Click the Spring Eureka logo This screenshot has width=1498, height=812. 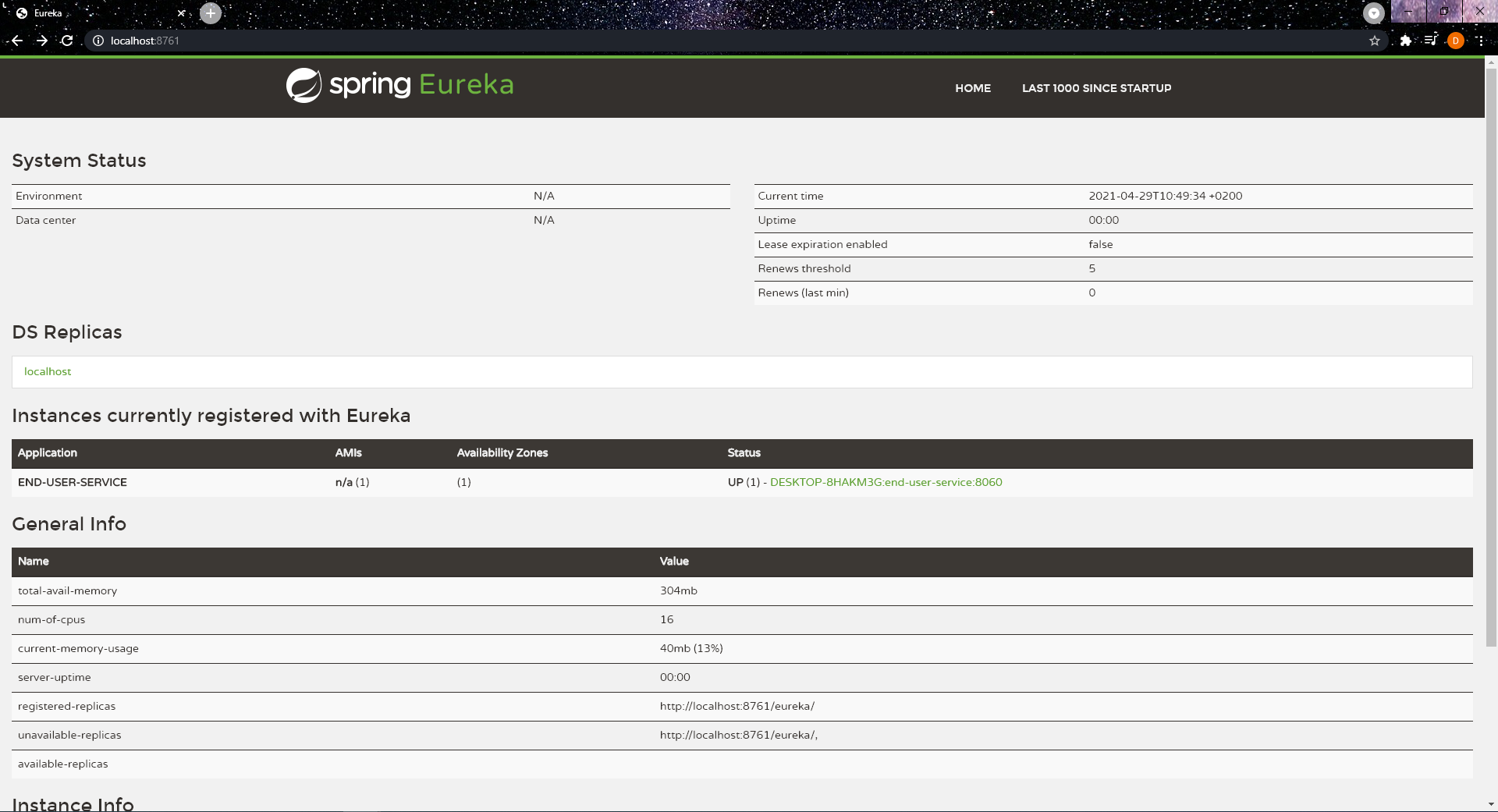point(399,85)
